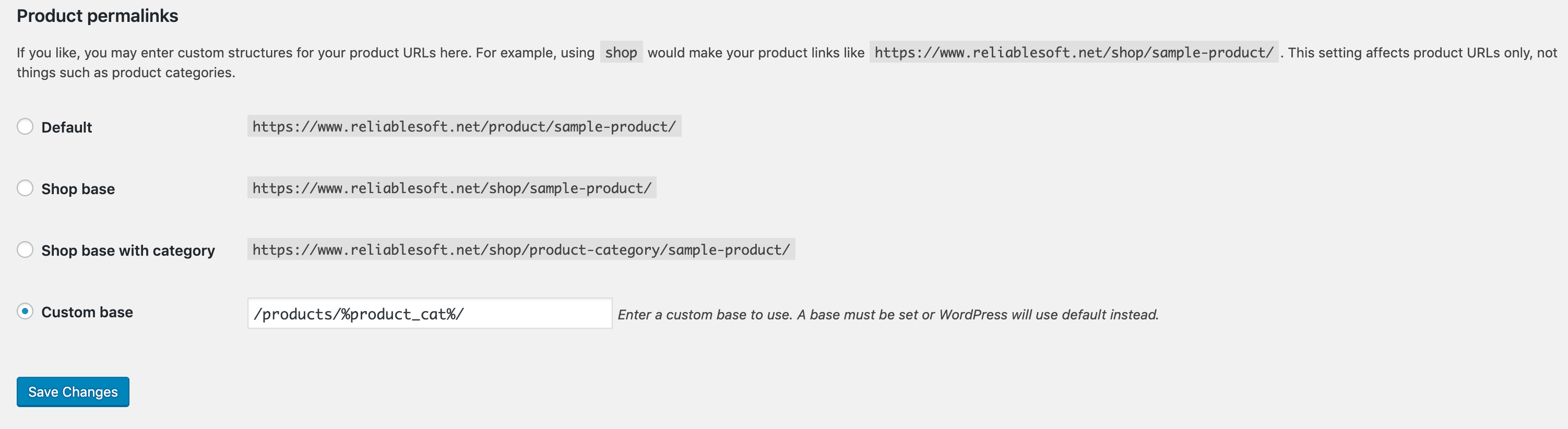
Task: Click the Custom base text input field
Action: (429, 313)
